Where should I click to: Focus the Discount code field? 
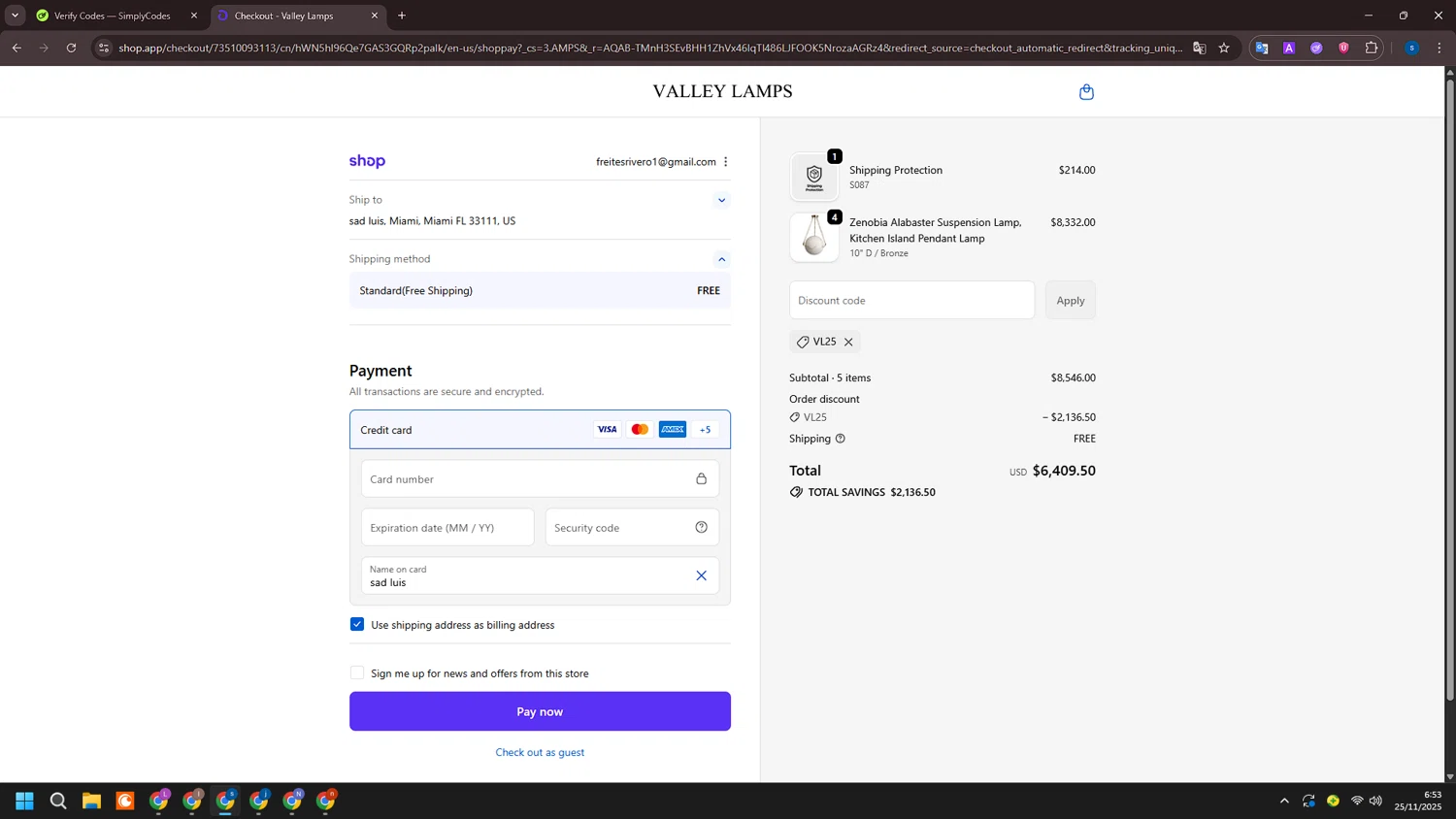point(911,300)
